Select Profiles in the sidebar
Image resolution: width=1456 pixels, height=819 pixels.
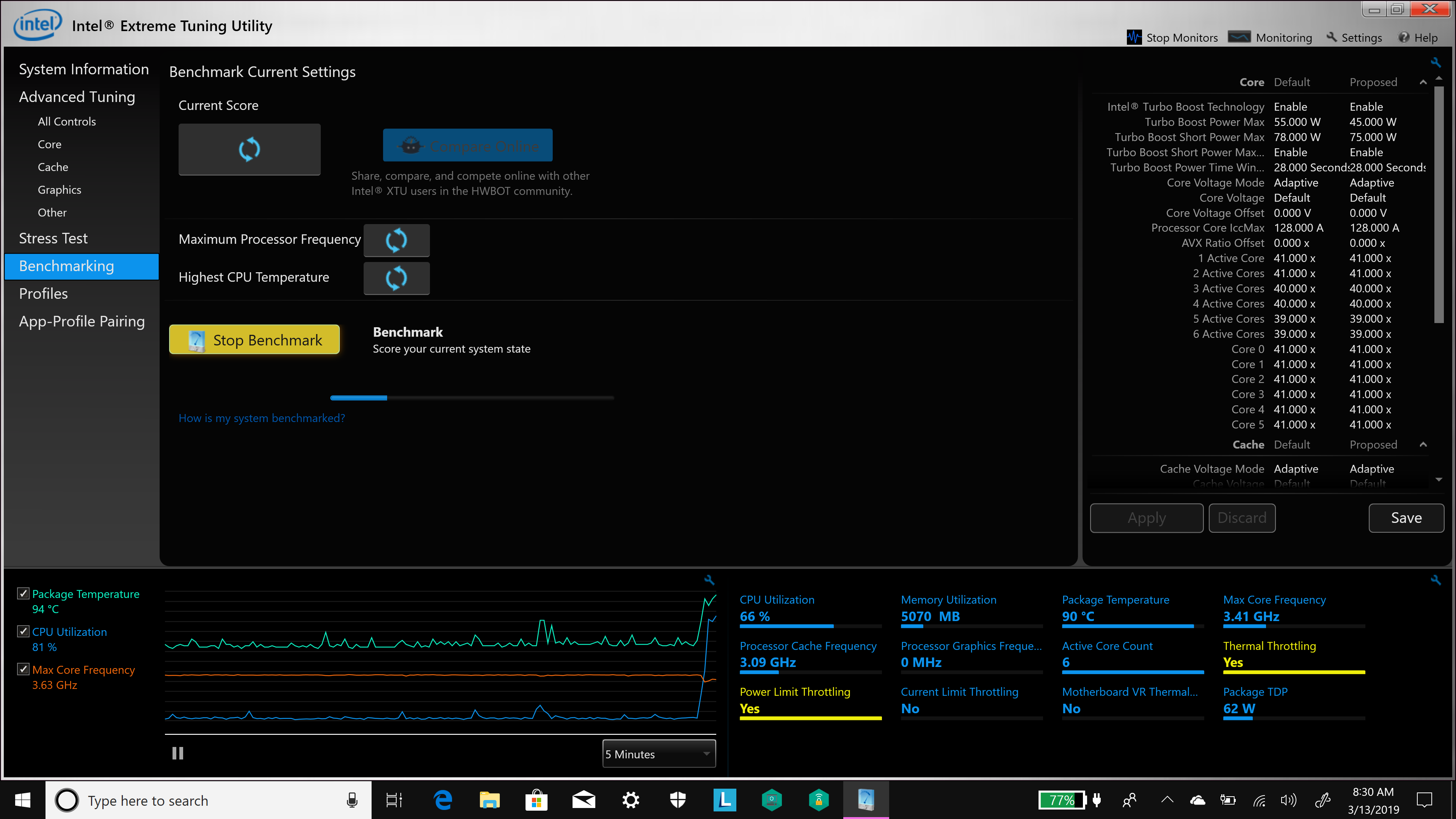point(43,294)
